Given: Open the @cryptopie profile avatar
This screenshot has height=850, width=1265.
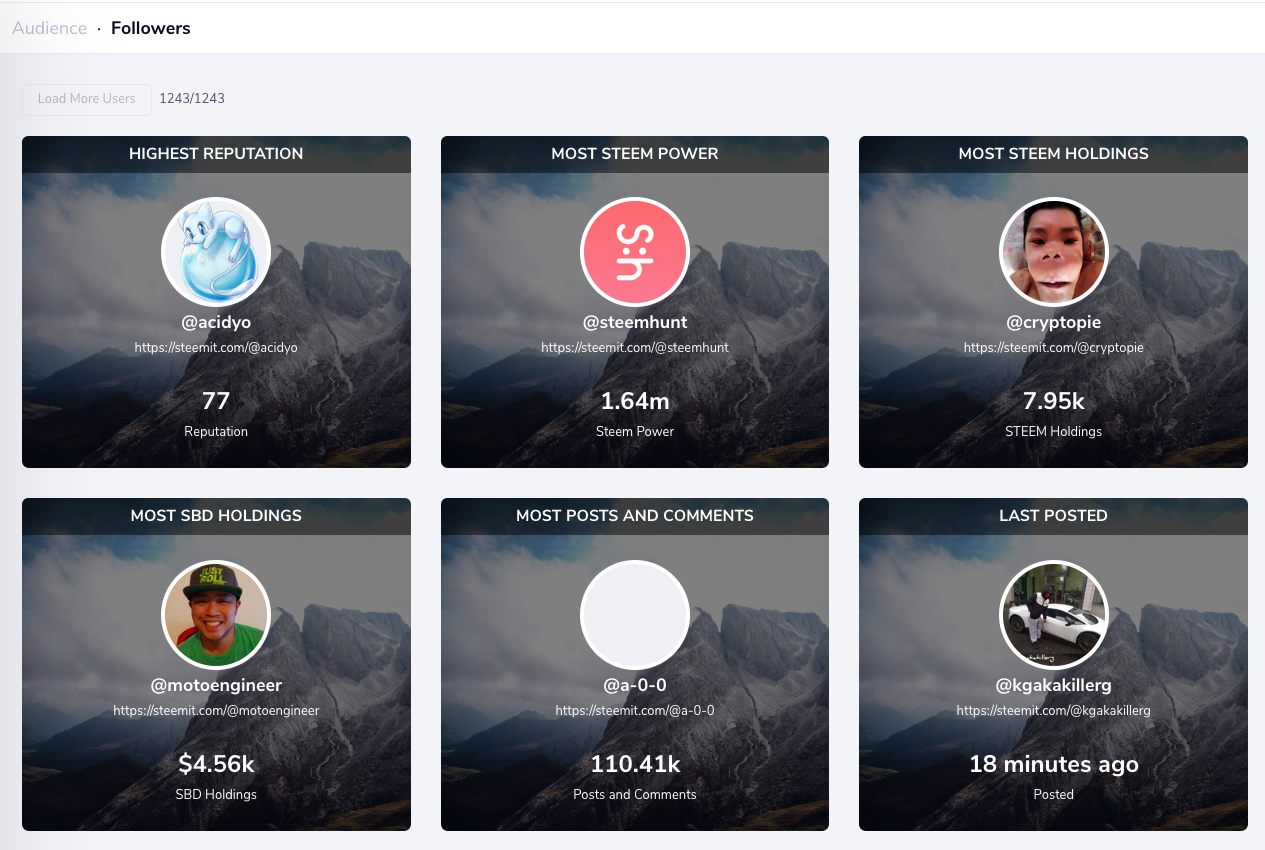Looking at the screenshot, I should 1054,252.
